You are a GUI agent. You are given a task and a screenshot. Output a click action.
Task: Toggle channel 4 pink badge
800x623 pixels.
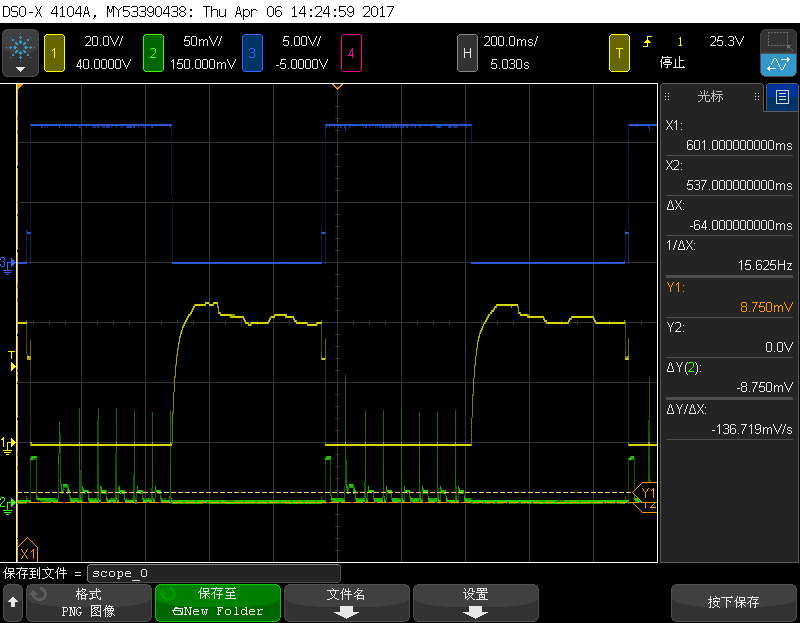point(351,53)
